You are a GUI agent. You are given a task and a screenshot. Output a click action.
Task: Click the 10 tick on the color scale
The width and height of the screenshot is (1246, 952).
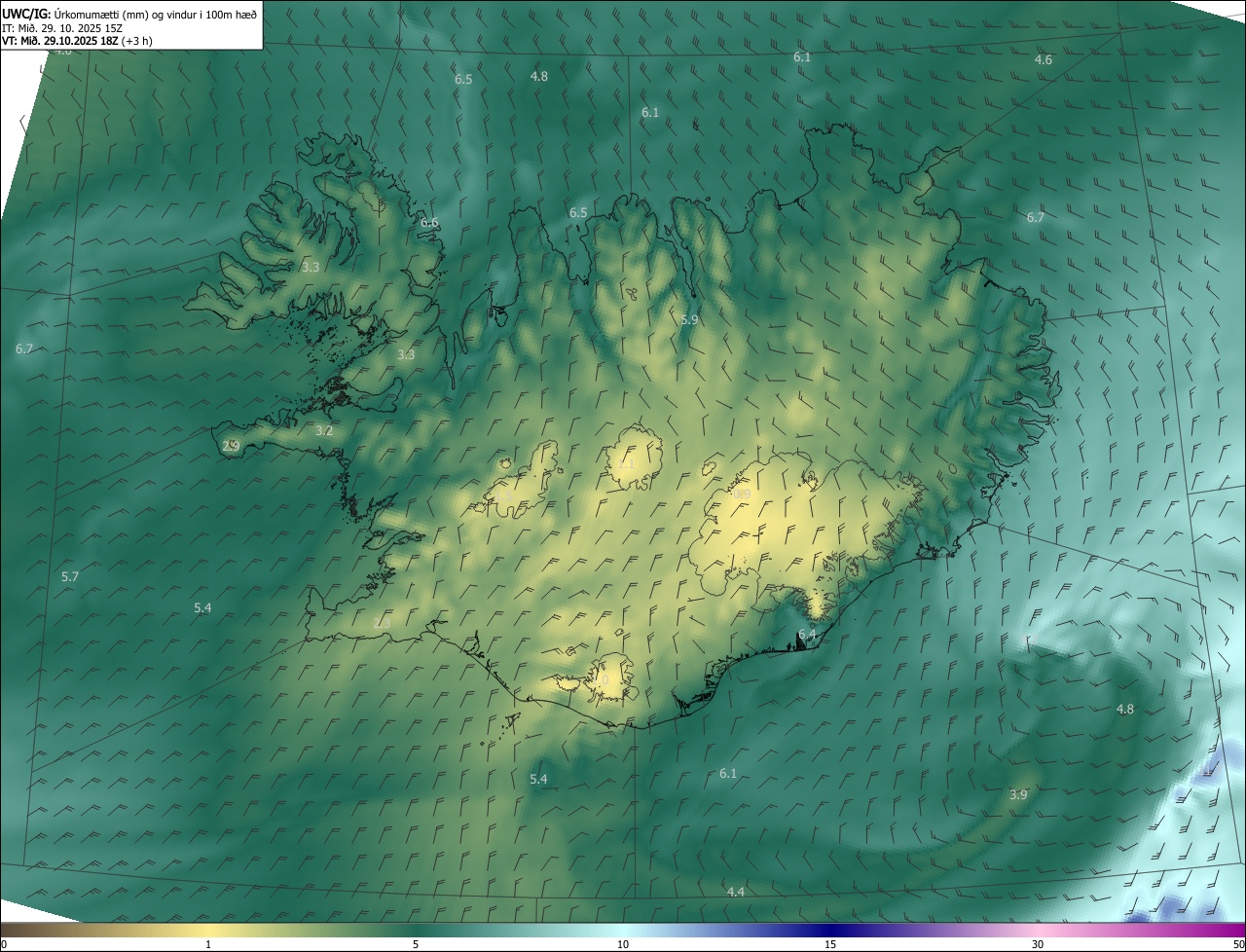pyautogui.click(x=623, y=944)
